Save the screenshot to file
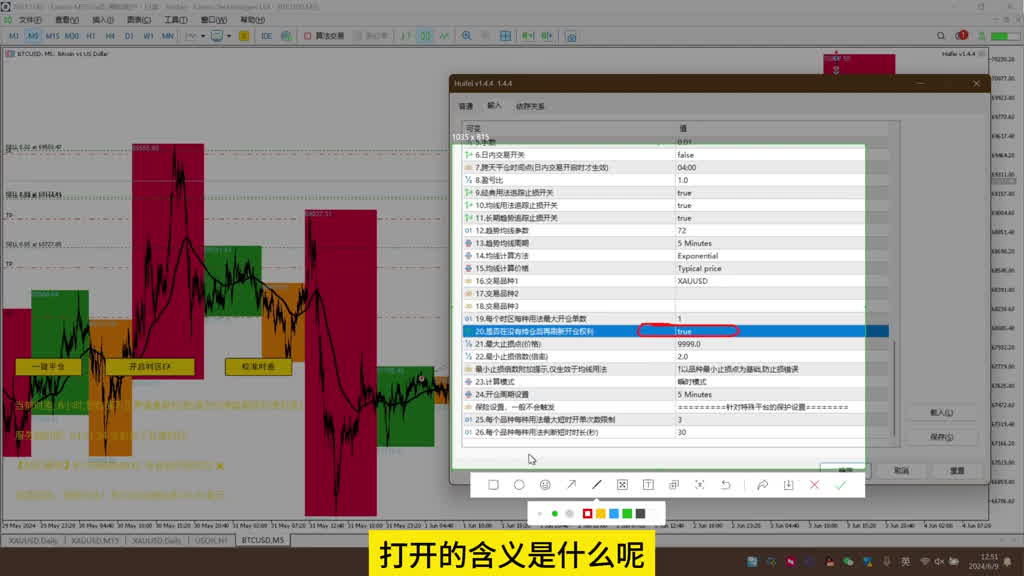 tap(788, 485)
